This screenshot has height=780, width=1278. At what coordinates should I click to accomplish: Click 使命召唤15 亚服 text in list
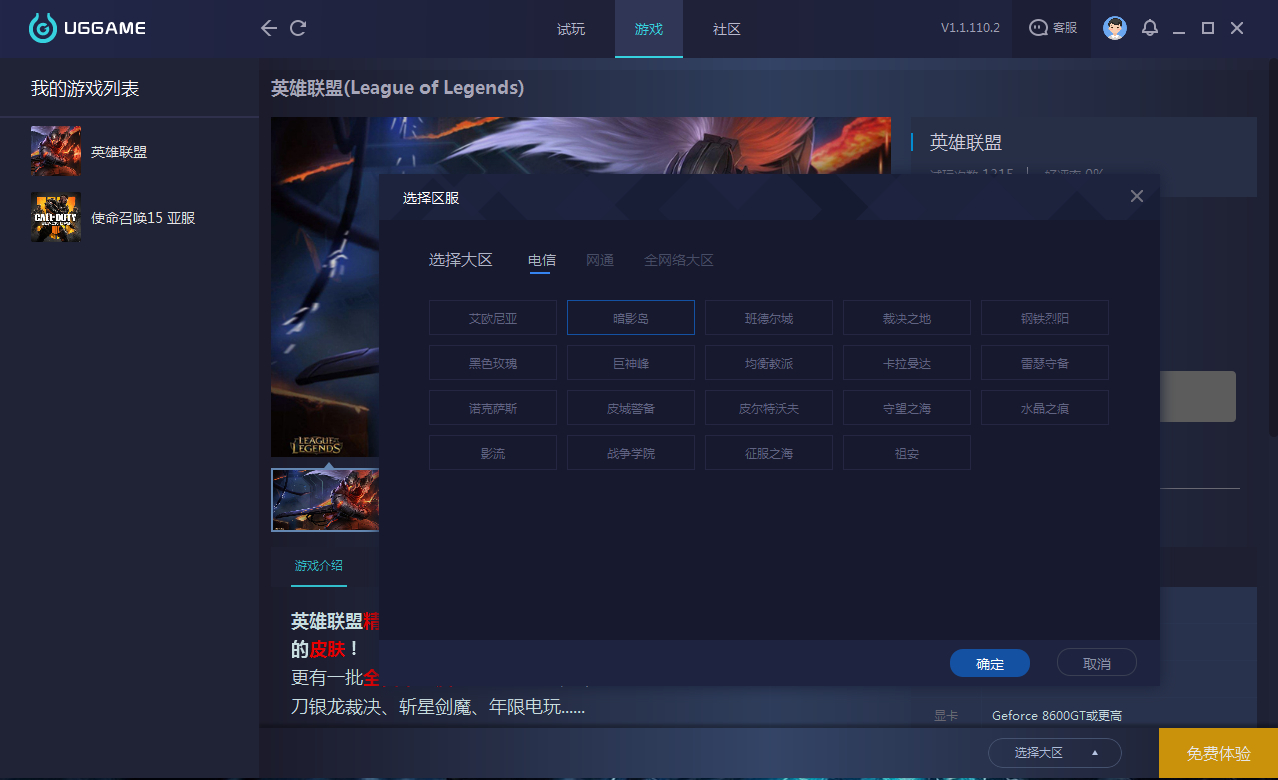(x=143, y=218)
